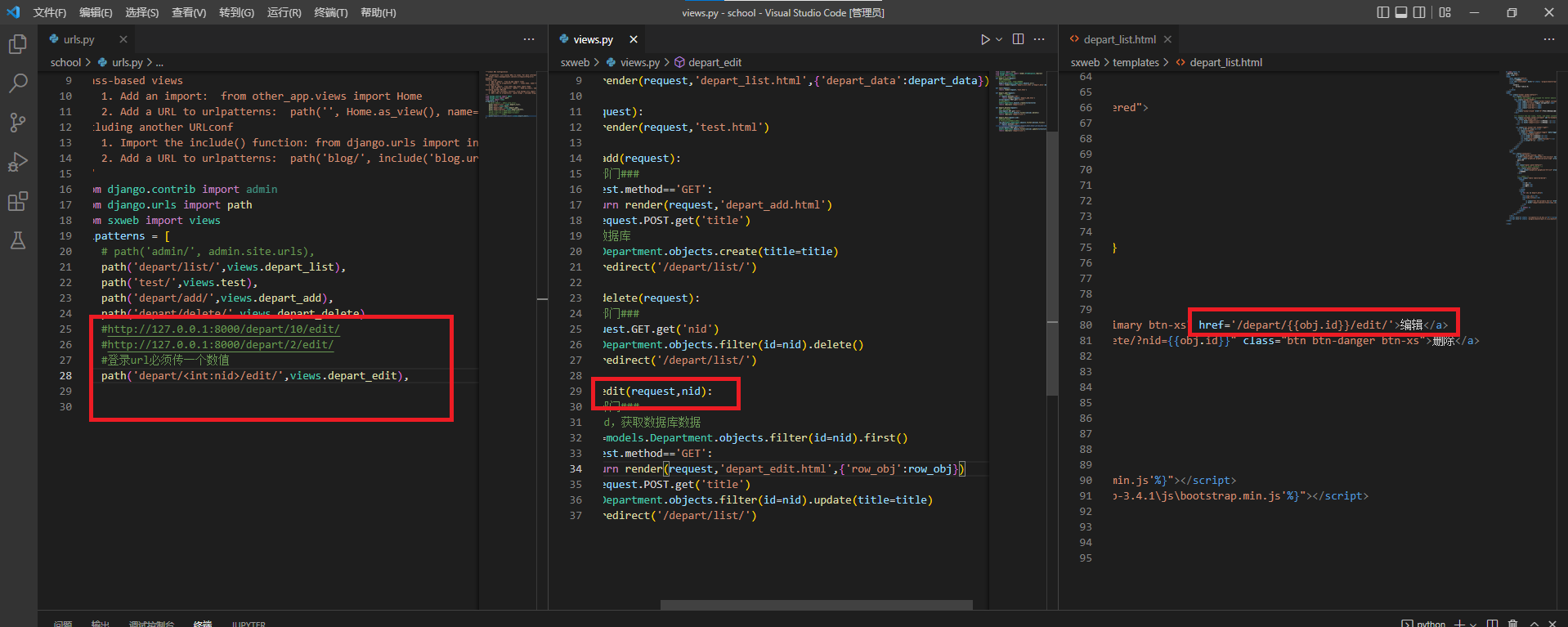Screen dimensions: 1568x627
Task: Open the Testing flask view
Action: point(18,240)
